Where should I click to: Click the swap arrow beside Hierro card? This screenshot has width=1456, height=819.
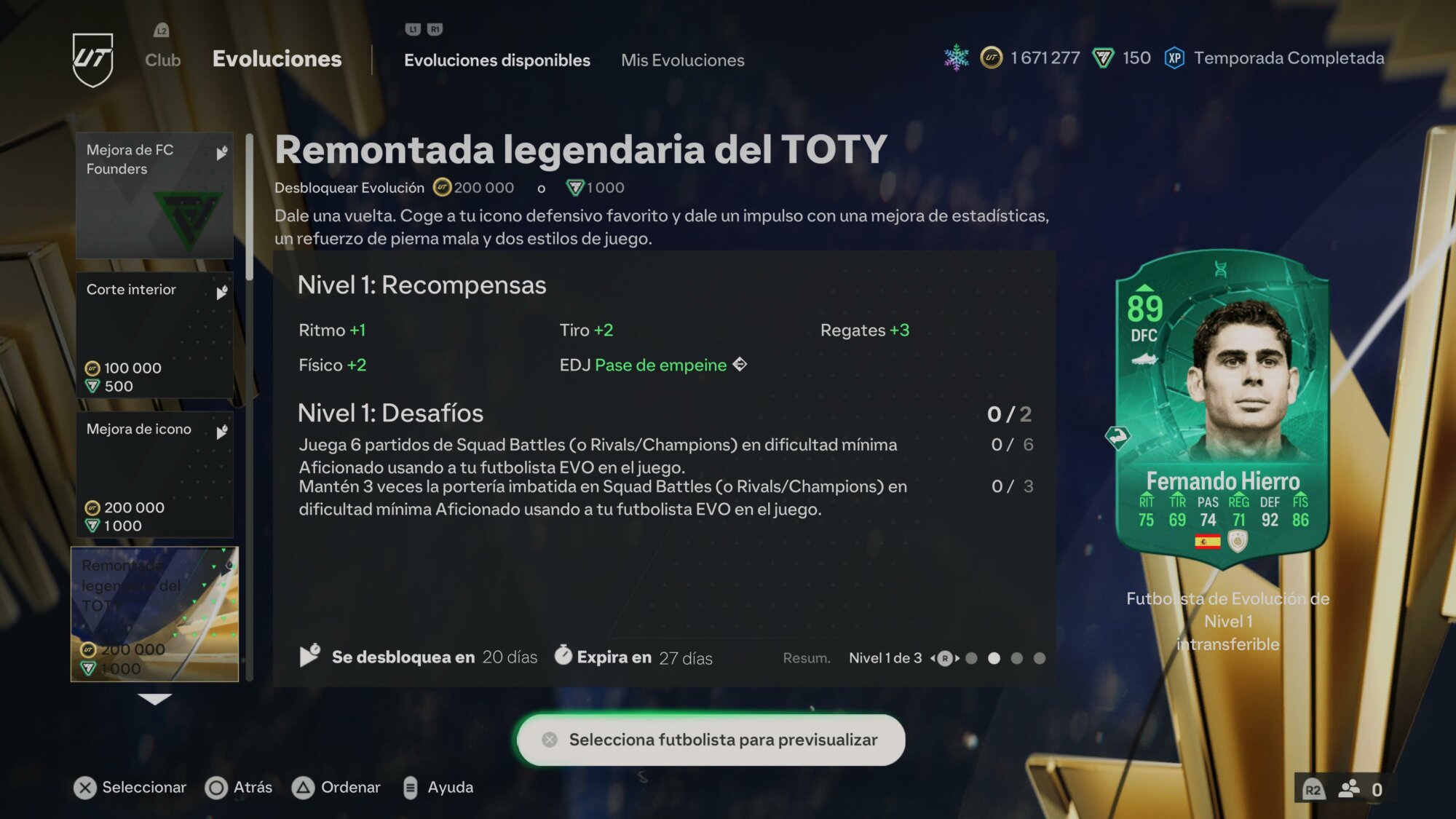pyautogui.click(x=1117, y=437)
